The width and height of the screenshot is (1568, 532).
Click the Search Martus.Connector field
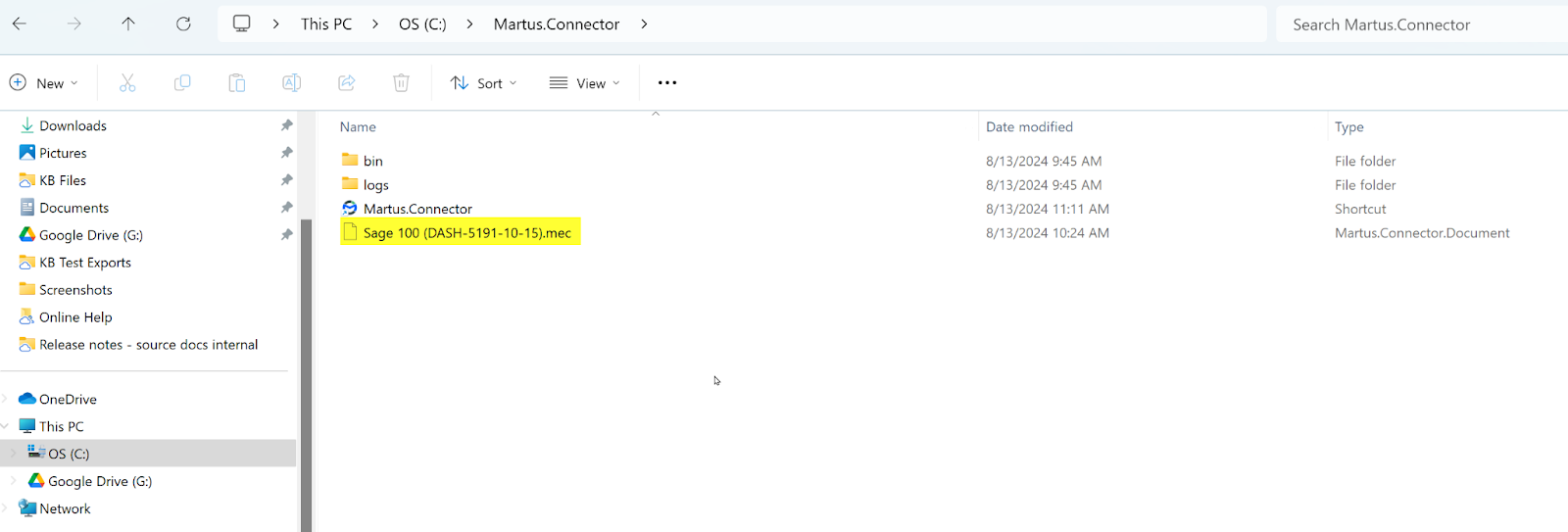pyautogui.click(x=1421, y=24)
